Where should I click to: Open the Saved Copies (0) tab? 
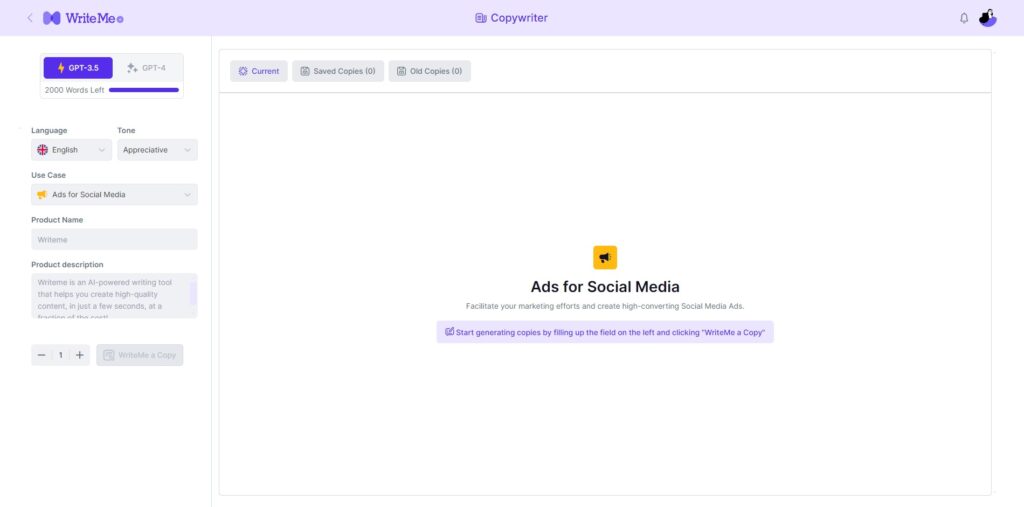pyautogui.click(x=338, y=71)
